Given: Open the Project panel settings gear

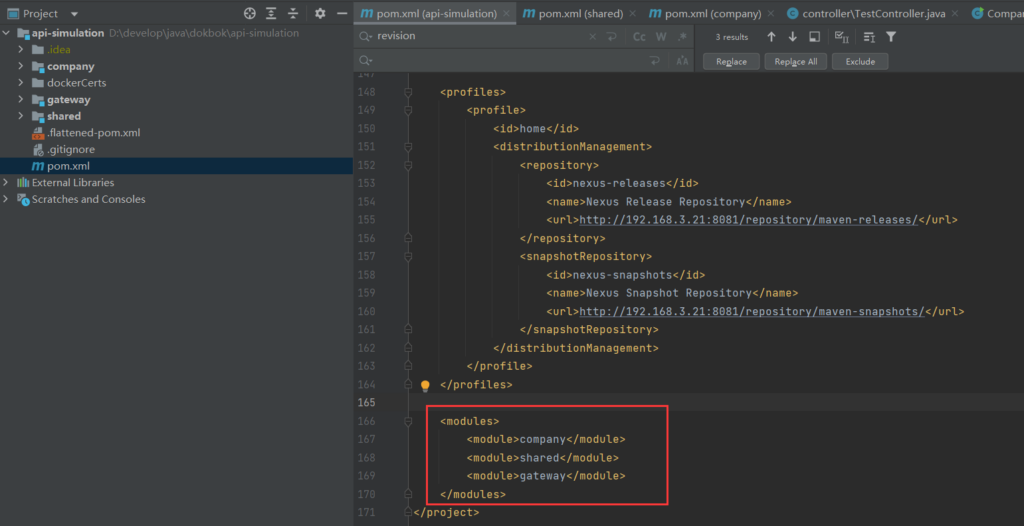Looking at the screenshot, I should click(320, 13).
